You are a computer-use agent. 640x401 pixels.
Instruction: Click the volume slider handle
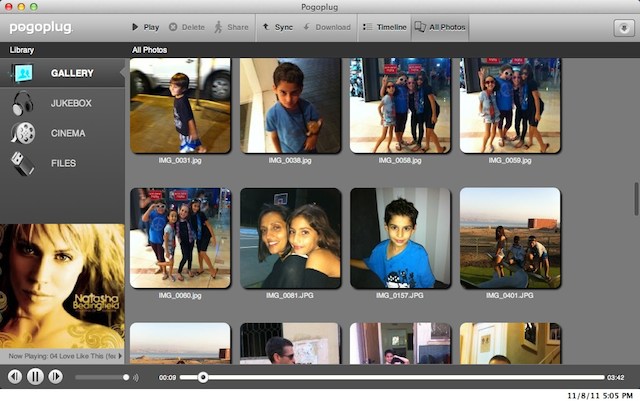click(126, 378)
